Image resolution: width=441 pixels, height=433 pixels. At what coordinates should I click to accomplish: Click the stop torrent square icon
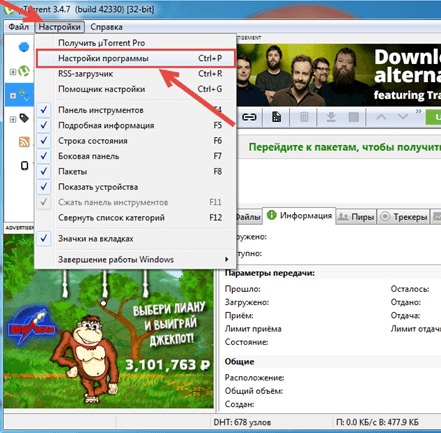point(353,117)
